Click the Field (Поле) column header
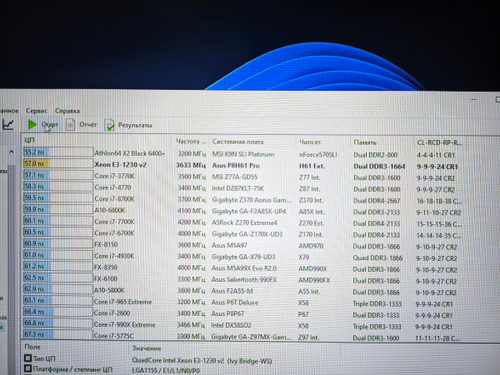Image resolution: width=500 pixels, height=375 pixels. pos(32,347)
